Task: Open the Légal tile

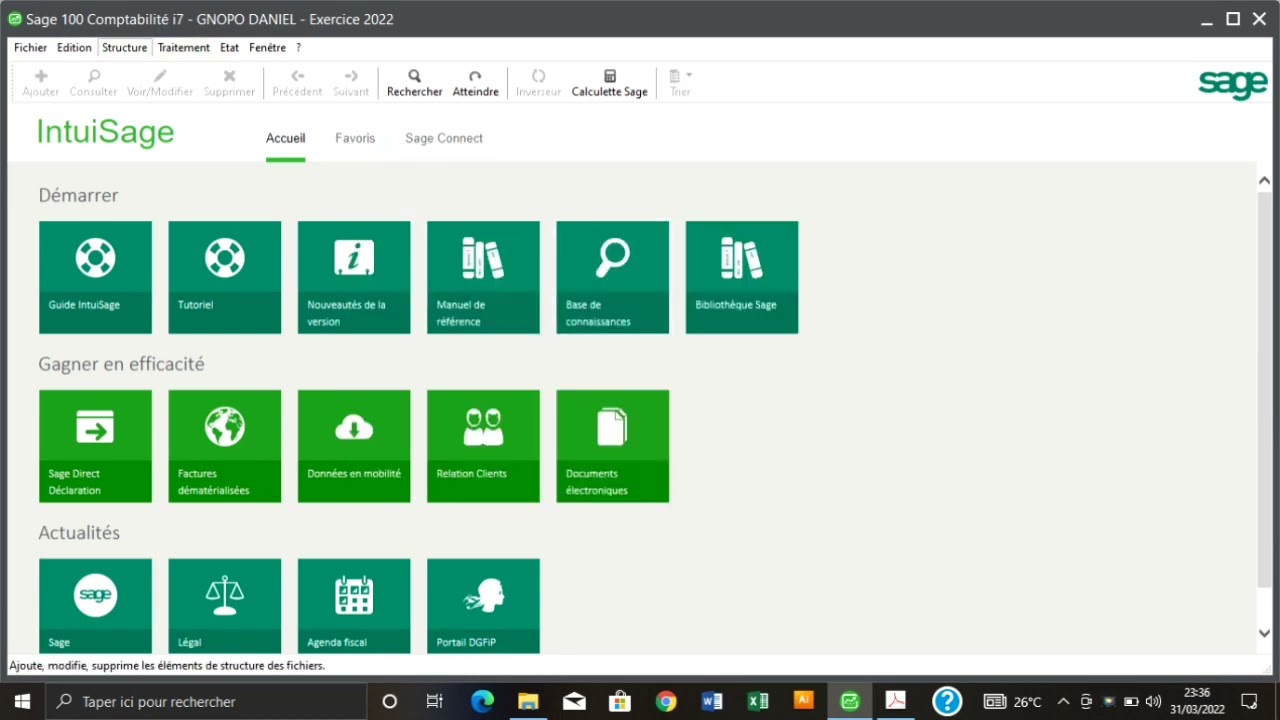Action: (x=224, y=606)
